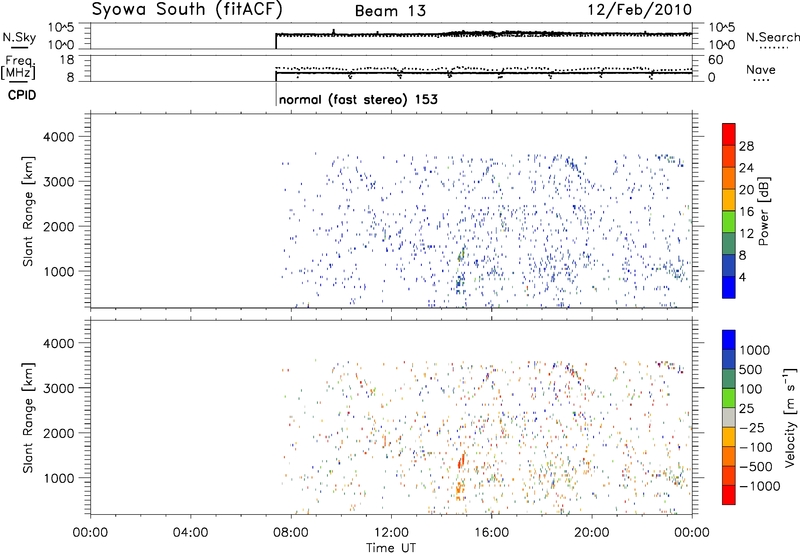The height and width of the screenshot is (554, 800).
Task: Click the 'CPID' row label
Action: click(x=22, y=95)
